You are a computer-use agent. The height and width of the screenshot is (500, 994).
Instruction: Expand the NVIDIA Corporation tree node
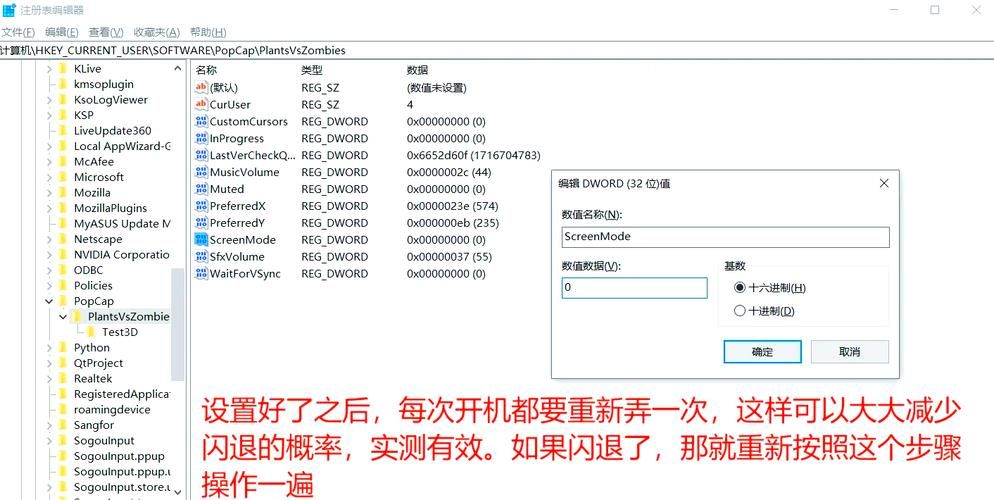(49, 255)
